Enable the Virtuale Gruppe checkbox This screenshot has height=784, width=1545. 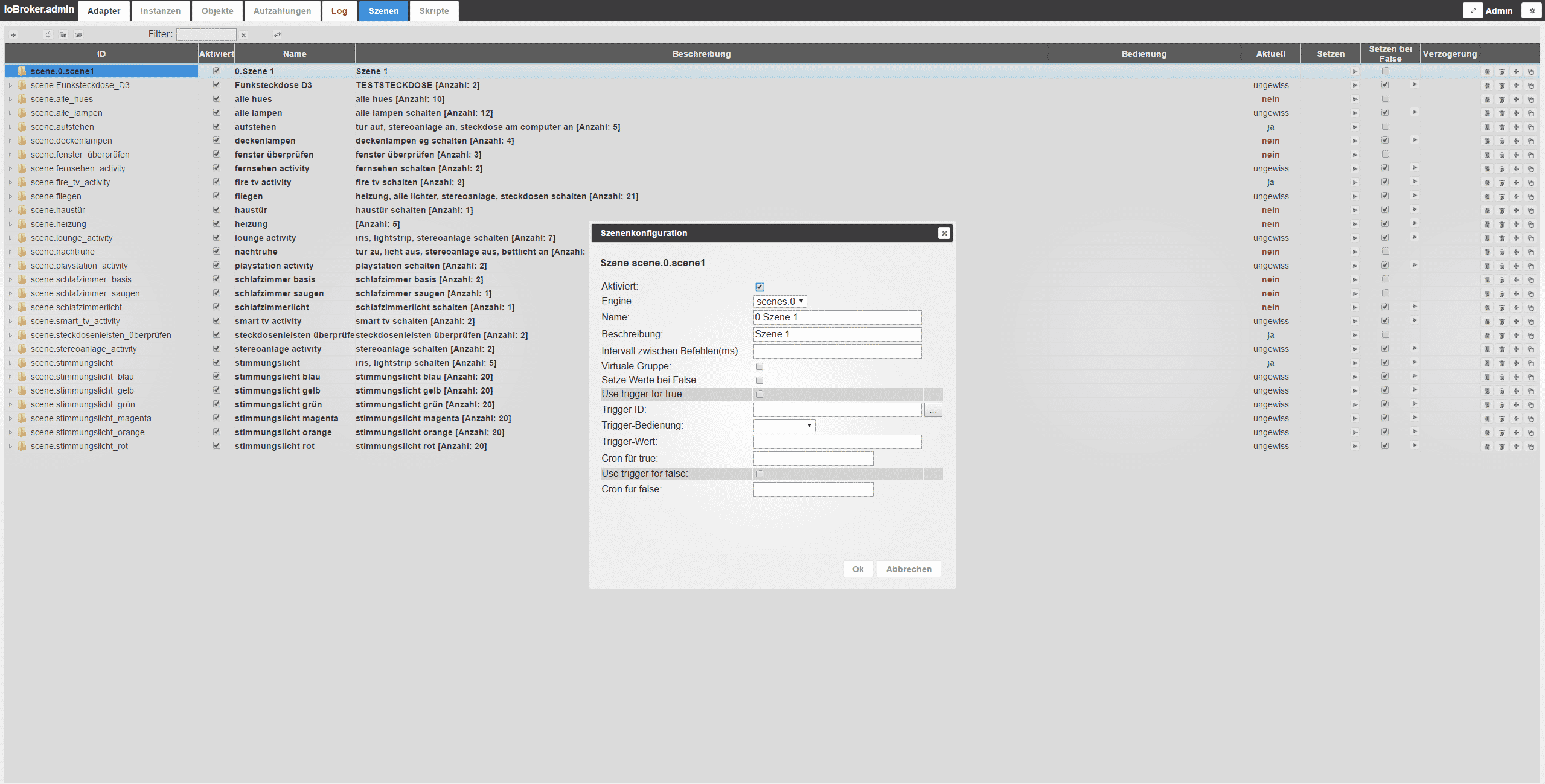coord(760,366)
